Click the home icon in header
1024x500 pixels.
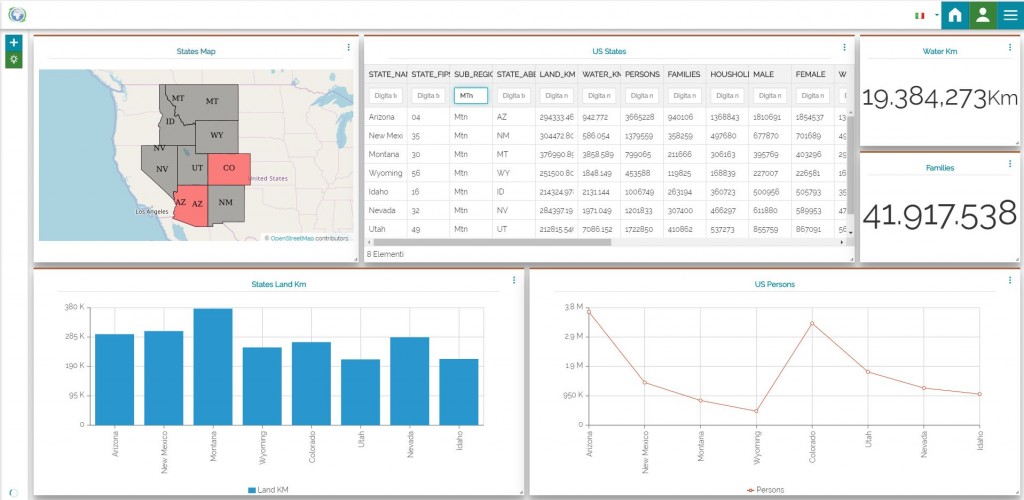pyautogui.click(x=955, y=15)
